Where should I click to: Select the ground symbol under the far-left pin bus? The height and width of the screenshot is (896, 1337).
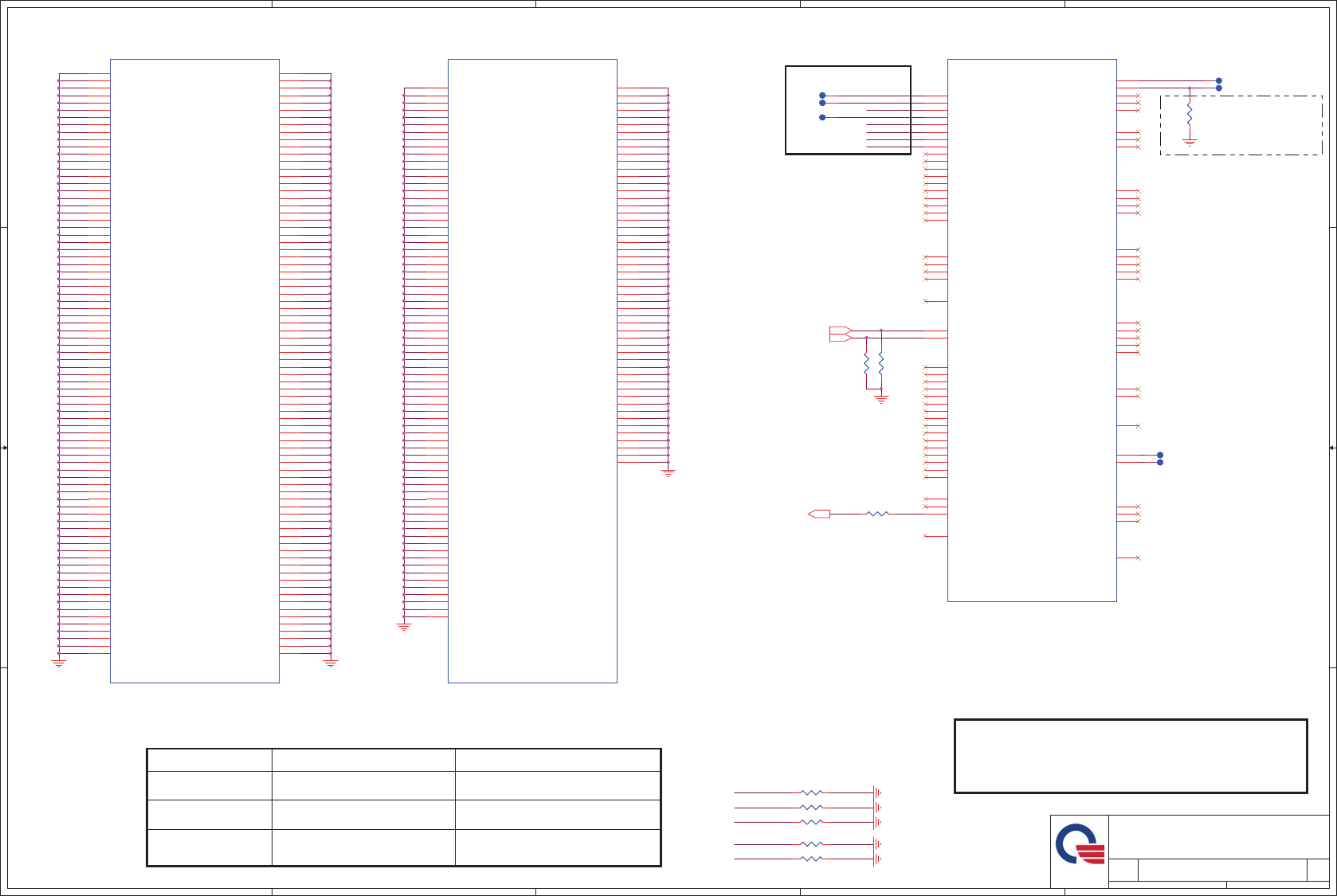tap(59, 663)
